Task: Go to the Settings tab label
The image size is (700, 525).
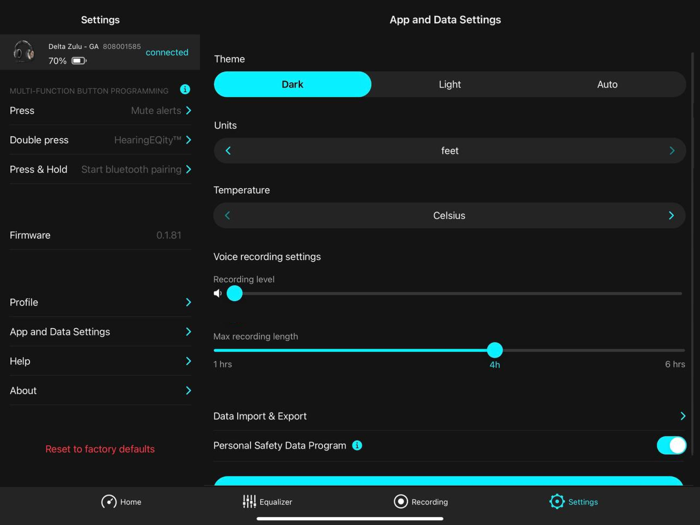Action: [583, 502]
